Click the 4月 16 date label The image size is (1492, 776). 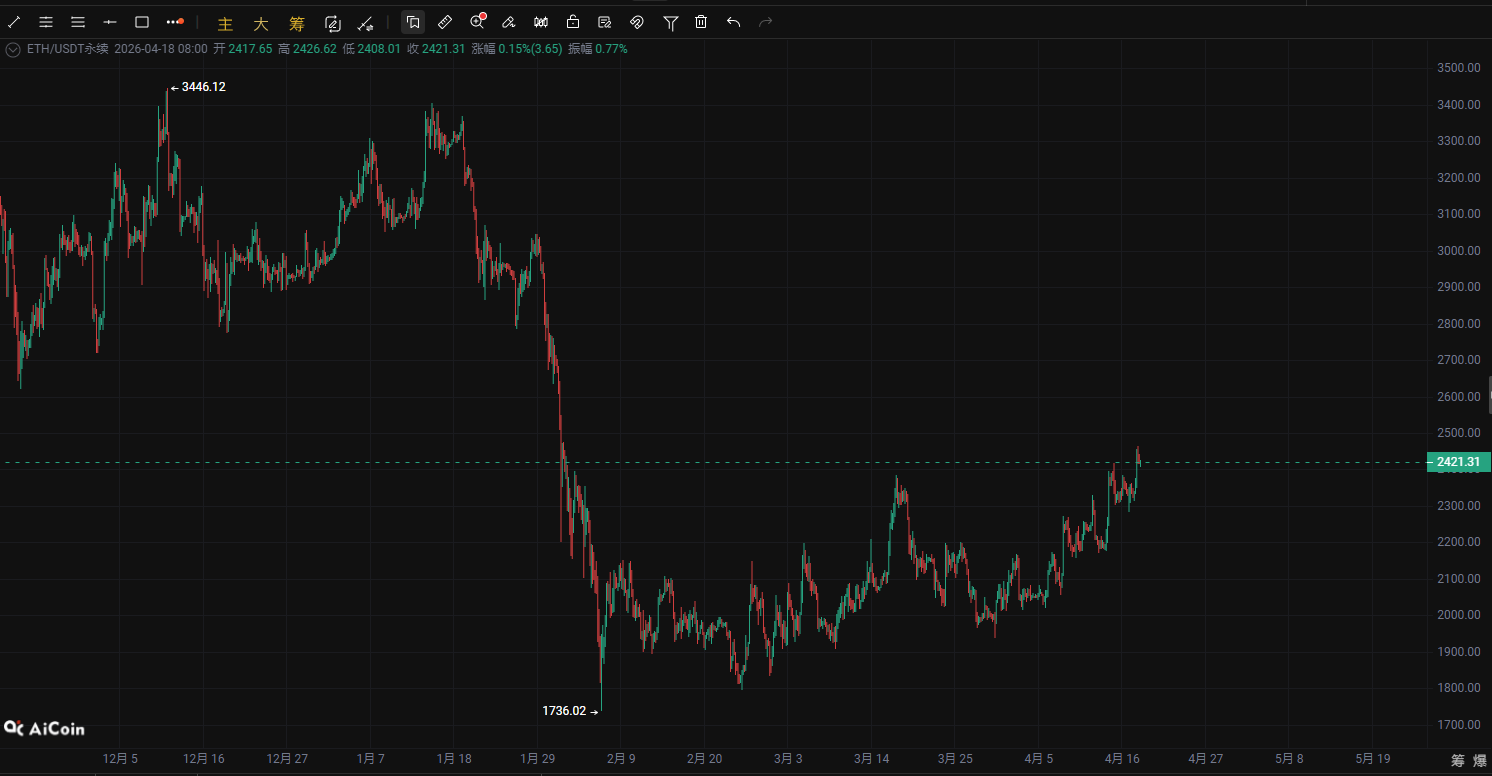1122,759
